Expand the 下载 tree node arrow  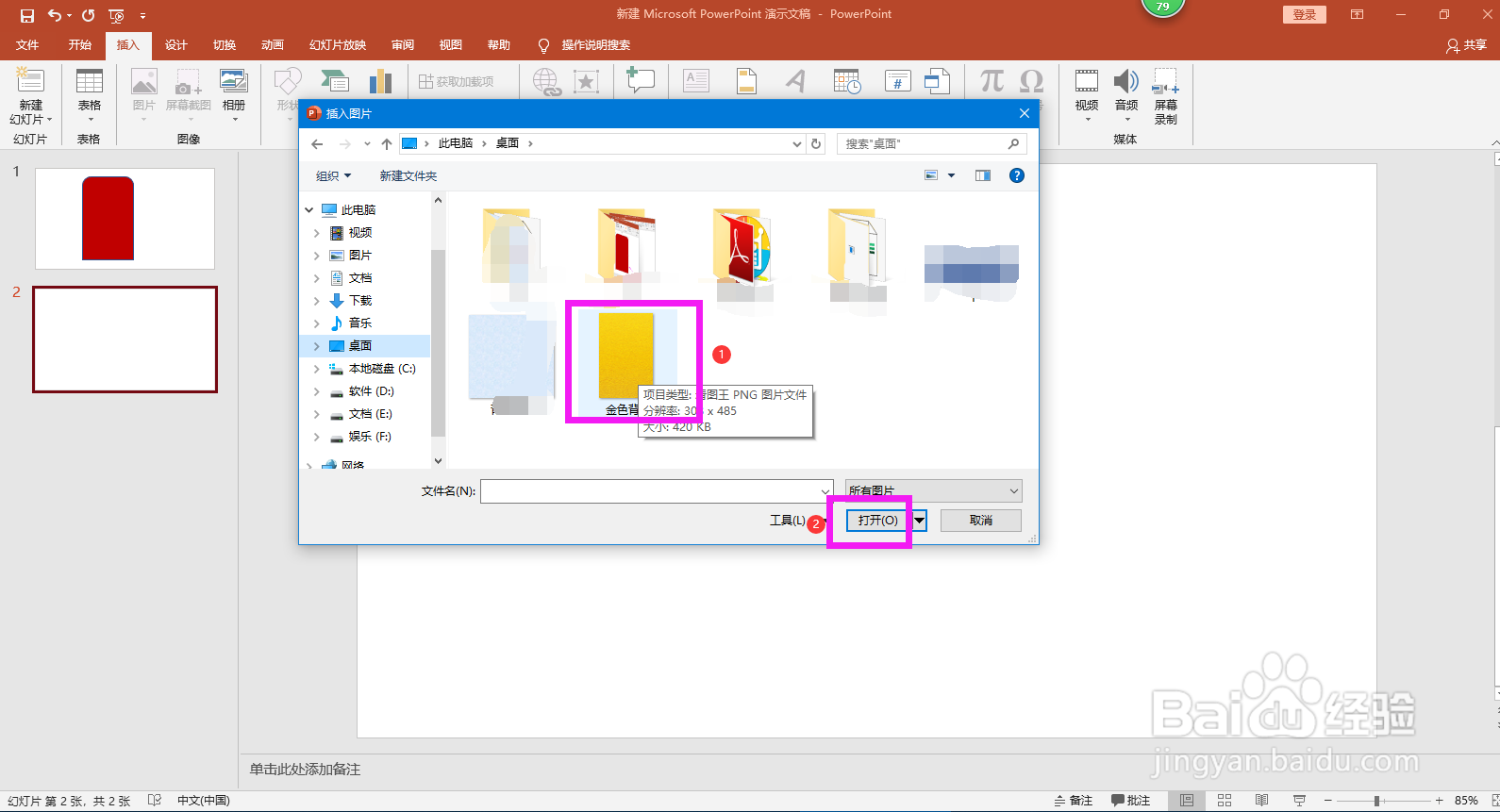coord(317,301)
